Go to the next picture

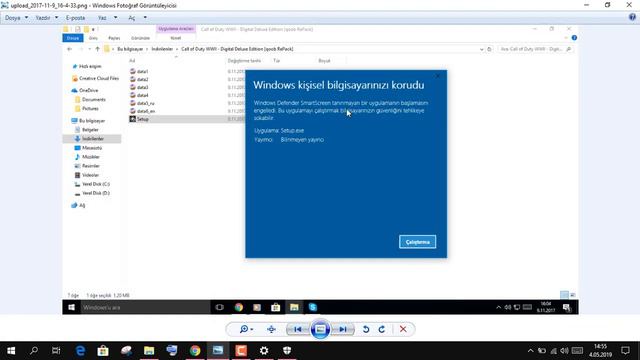tap(343, 329)
